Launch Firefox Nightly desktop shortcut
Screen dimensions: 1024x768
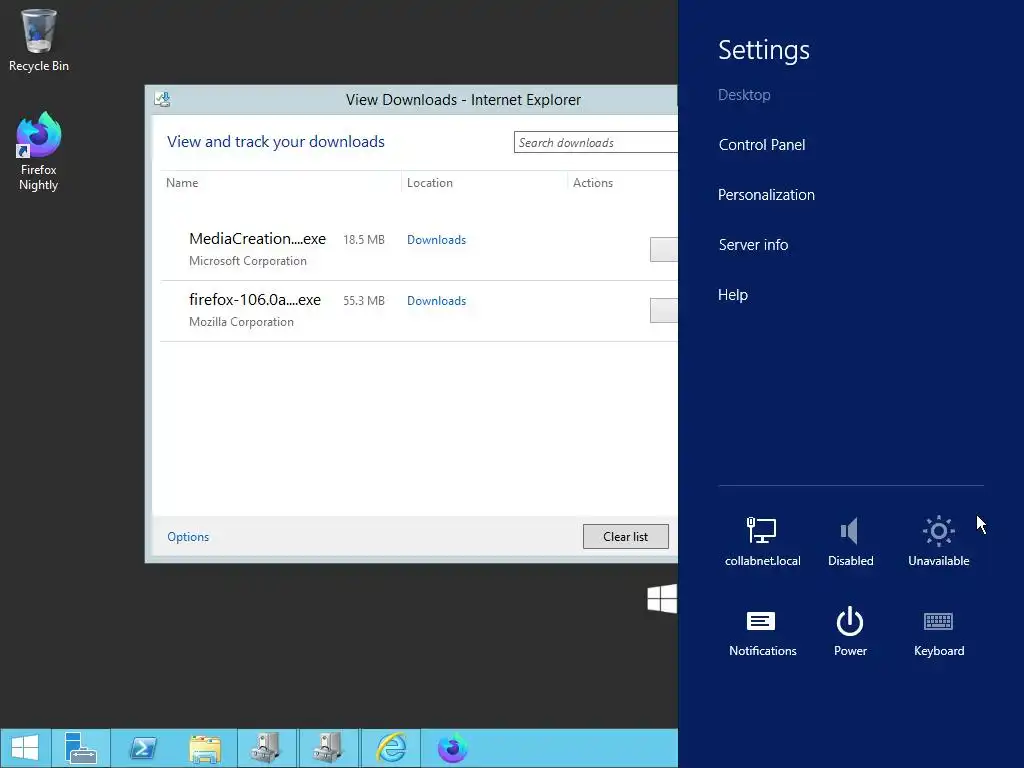tap(39, 151)
